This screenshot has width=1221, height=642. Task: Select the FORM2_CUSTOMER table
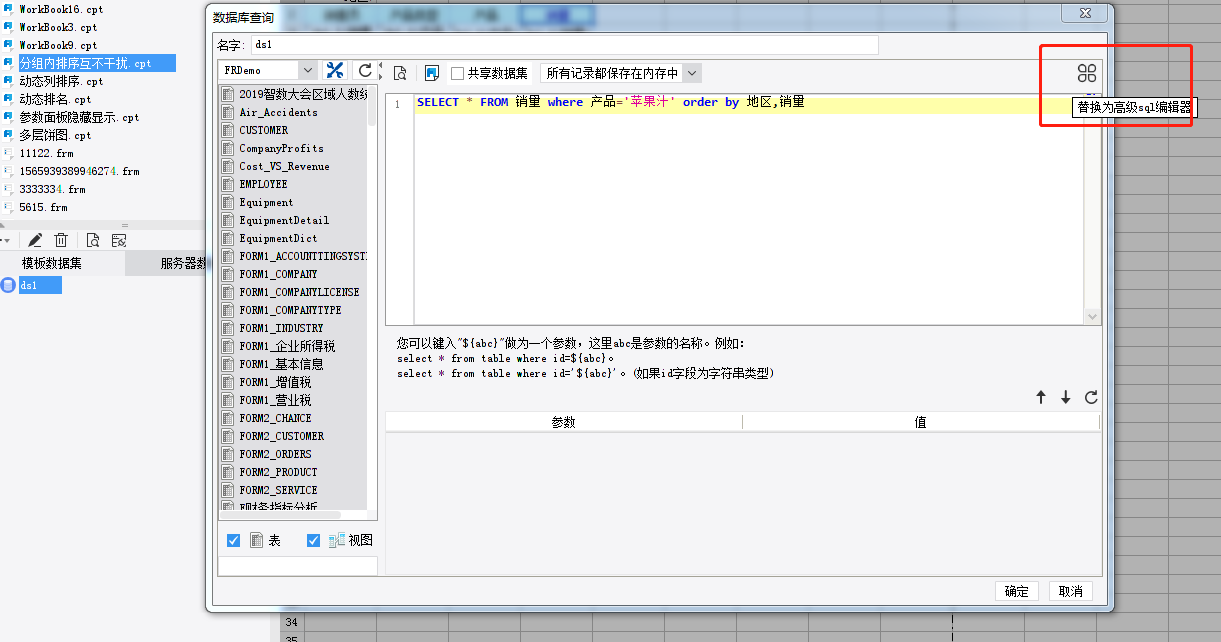tap(281, 436)
